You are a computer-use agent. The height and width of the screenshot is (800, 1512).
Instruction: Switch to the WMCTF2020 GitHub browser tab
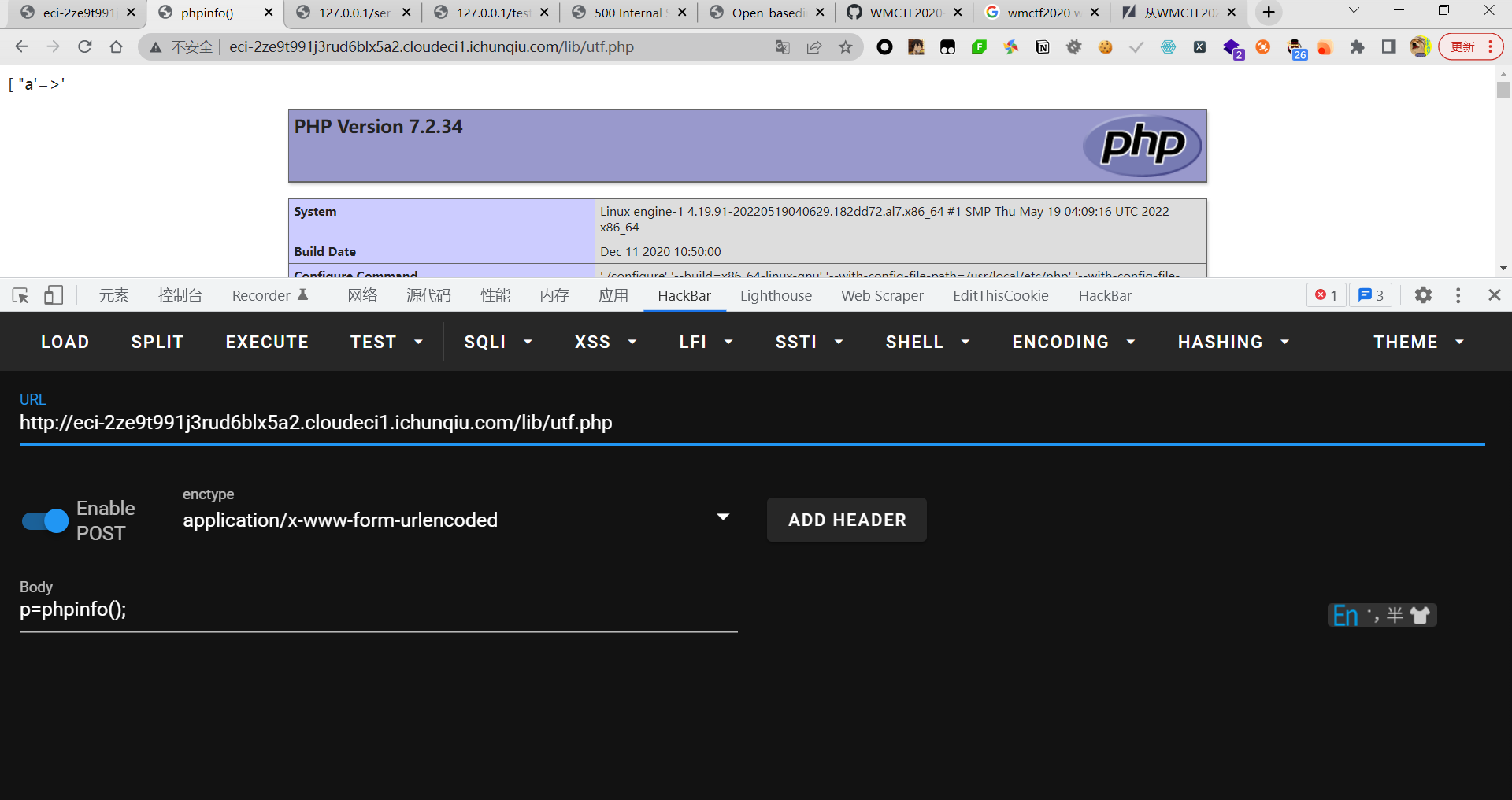tap(906, 13)
